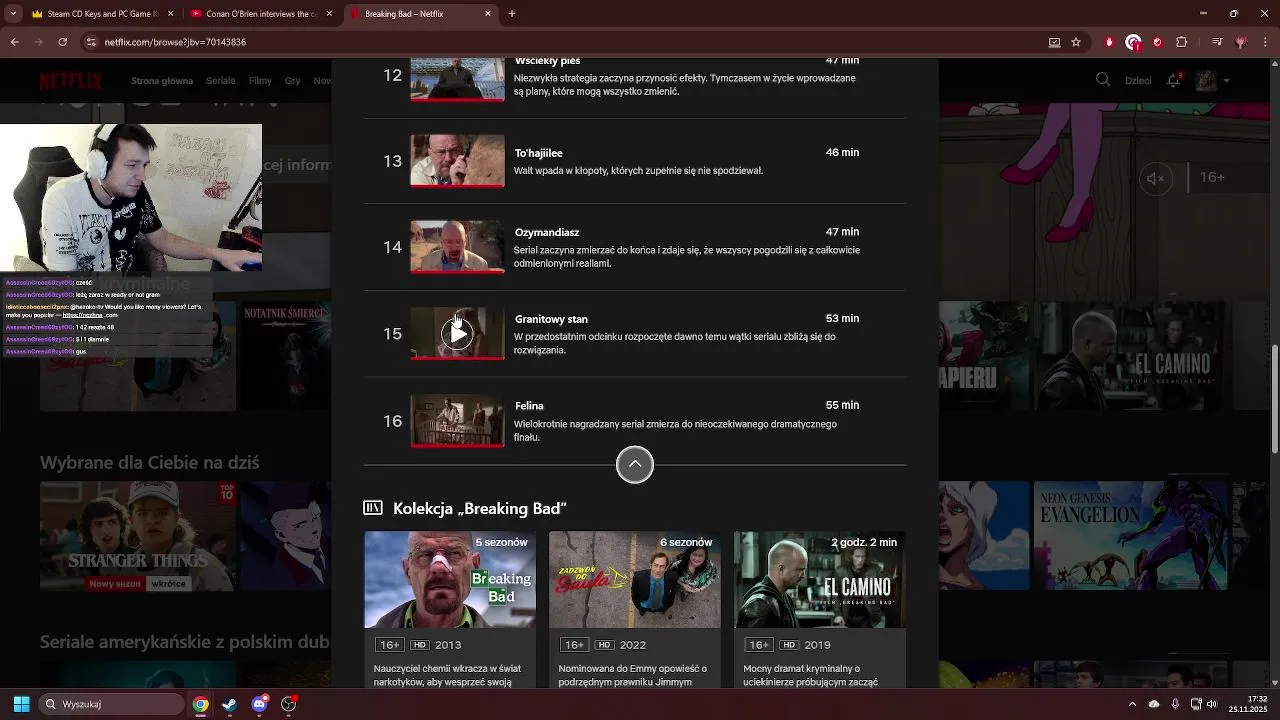Close the Breaking Bad – Netflix tab
1280x720 pixels.
click(488, 14)
